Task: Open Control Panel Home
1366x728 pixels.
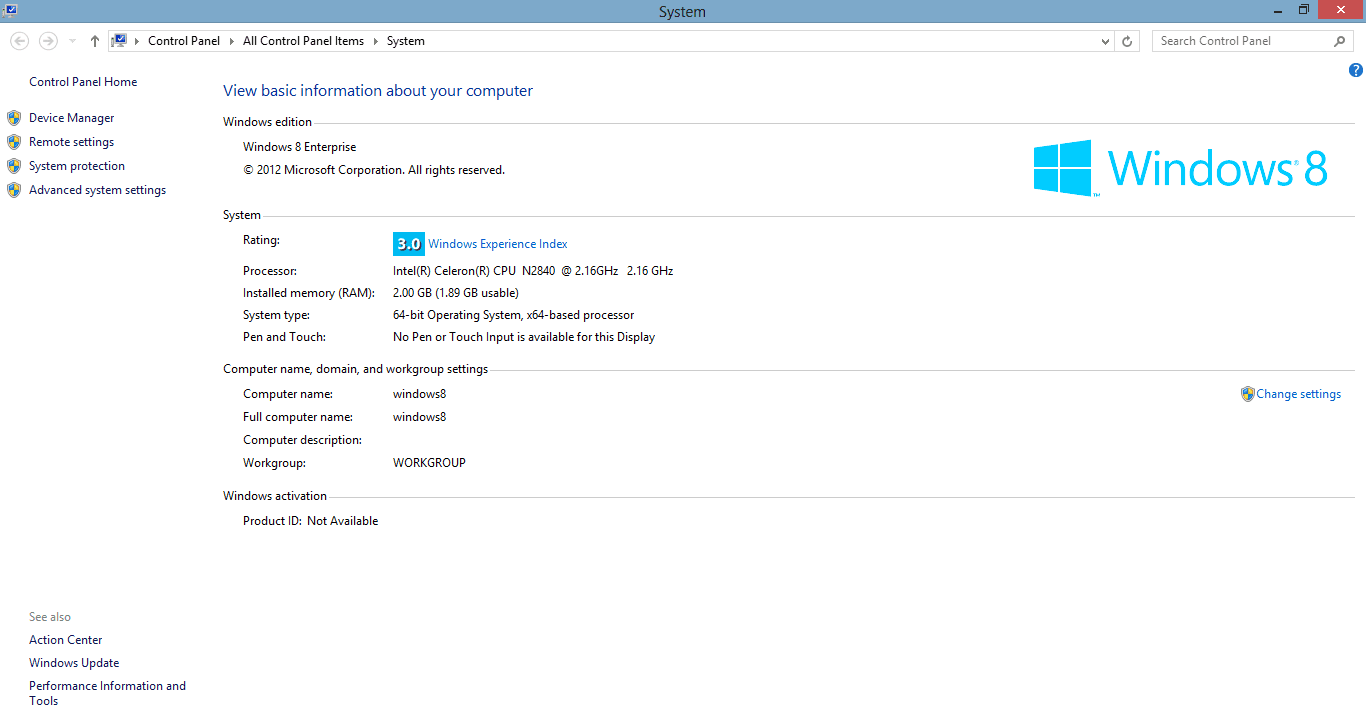Action: 83,82
